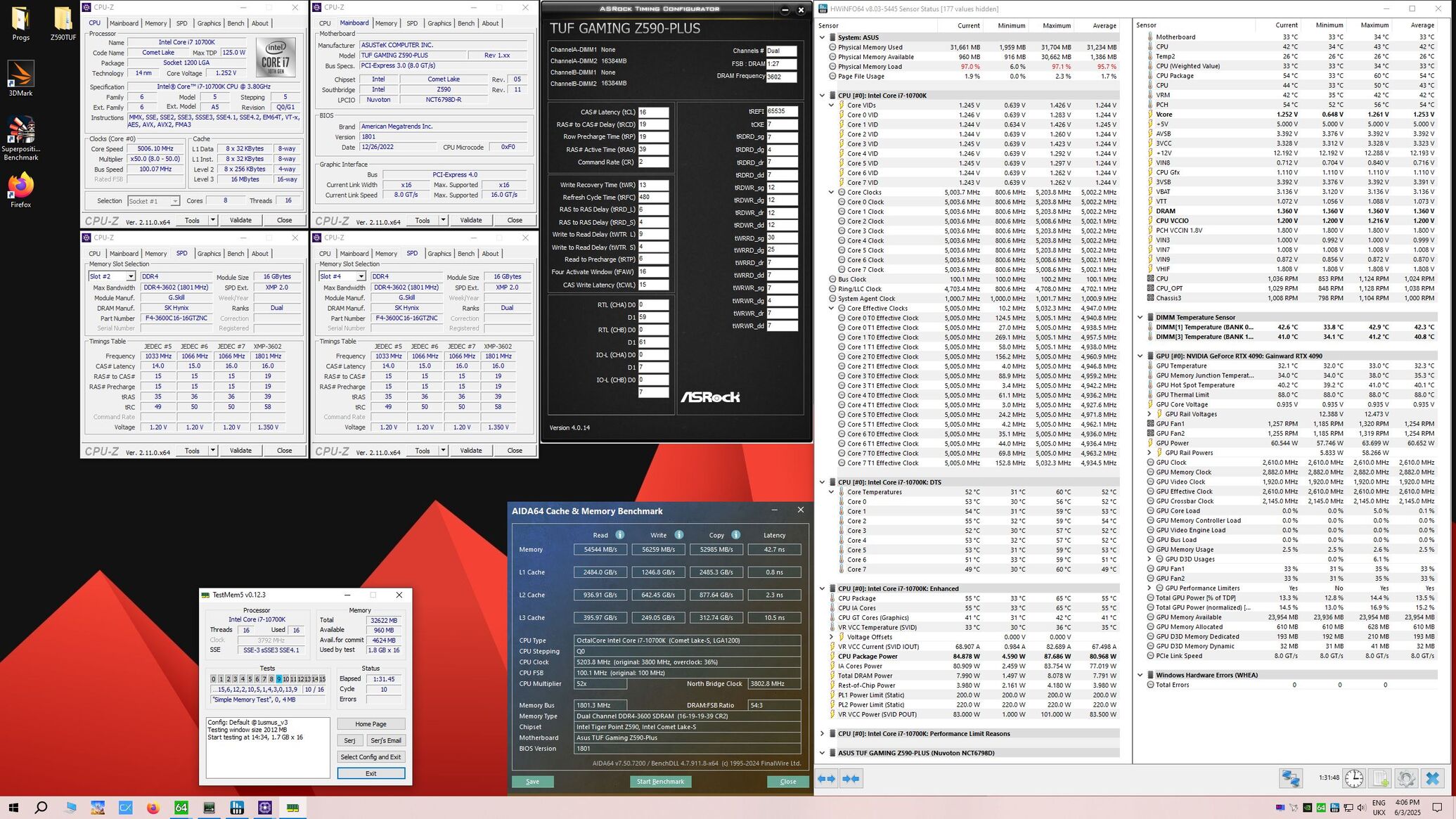The image size is (1456, 819).
Task: Click TestMem5 log text area
Action: pos(268,747)
